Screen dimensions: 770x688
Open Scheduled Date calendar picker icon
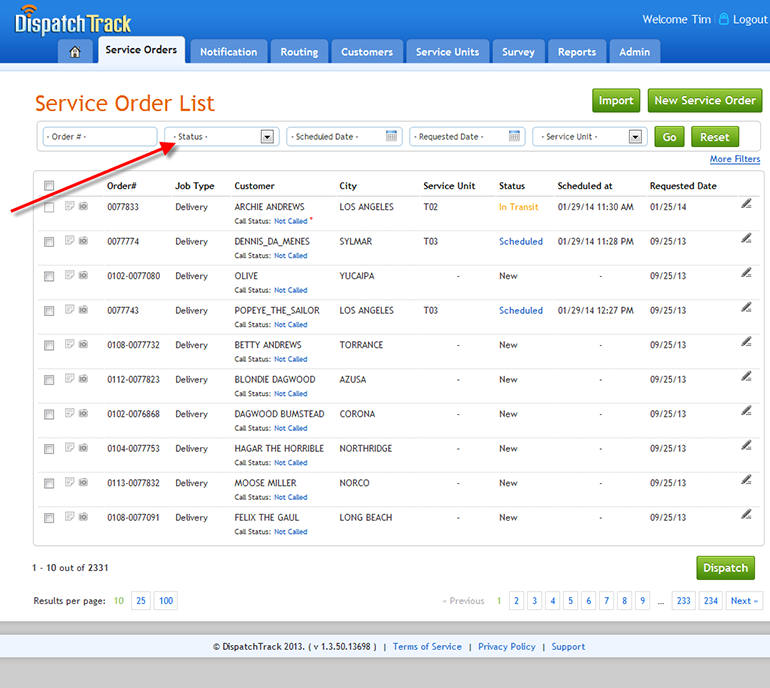pyautogui.click(x=392, y=136)
